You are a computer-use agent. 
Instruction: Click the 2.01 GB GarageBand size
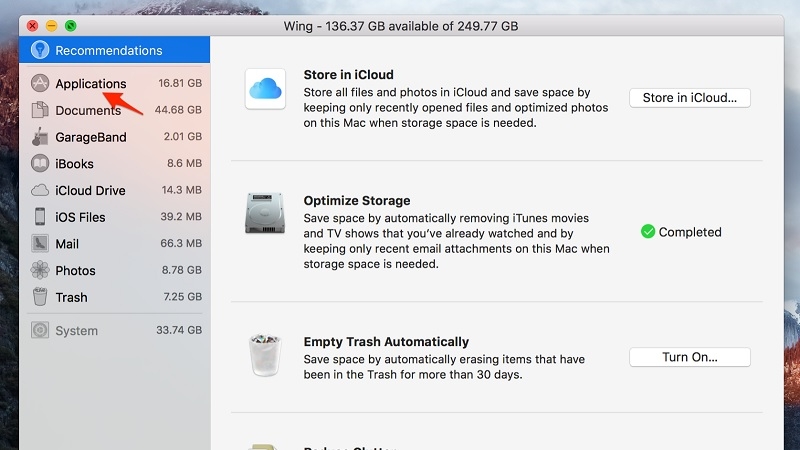pos(183,136)
